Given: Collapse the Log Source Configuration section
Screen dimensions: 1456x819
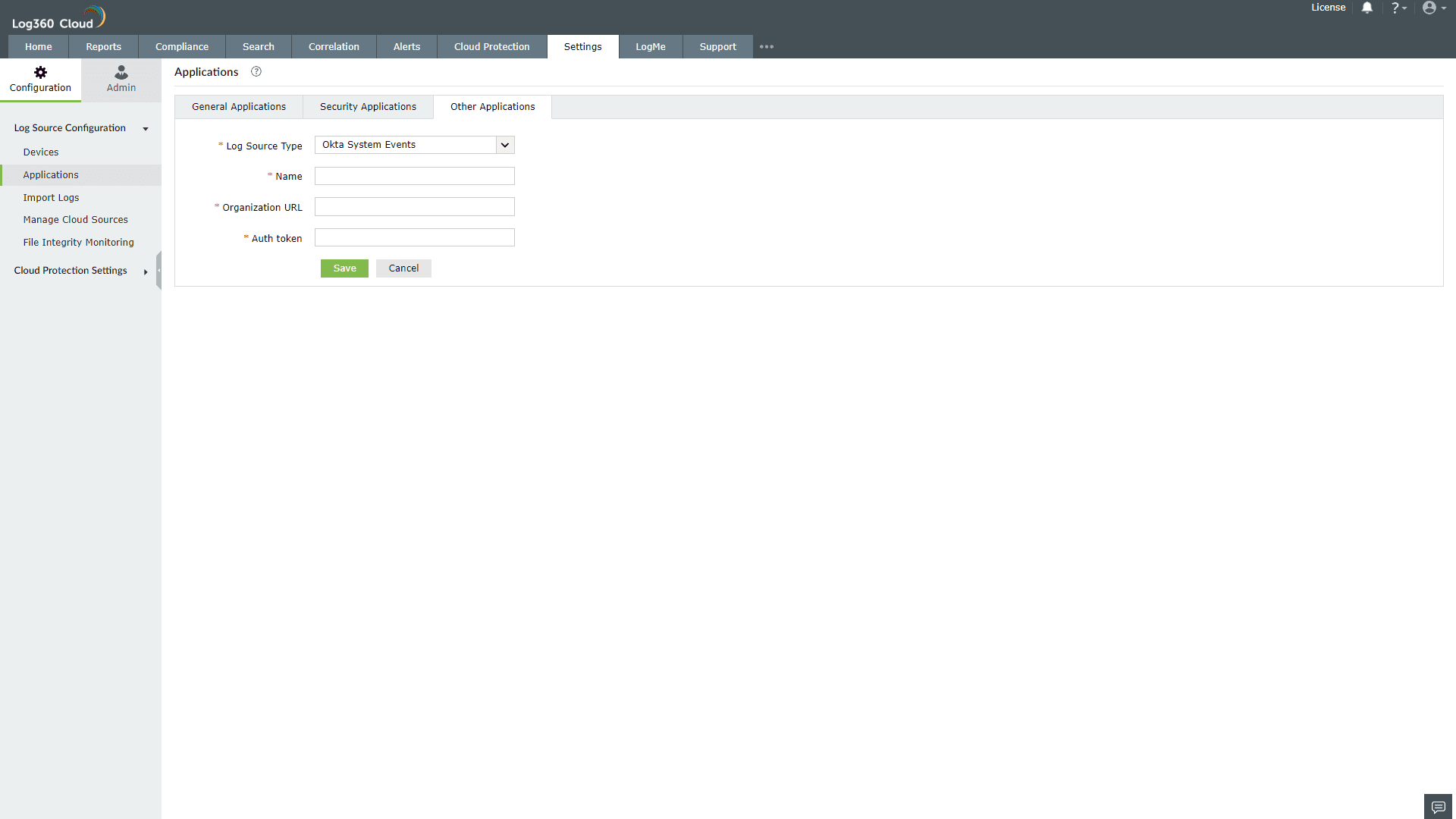Looking at the screenshot, I should [145, 129].
